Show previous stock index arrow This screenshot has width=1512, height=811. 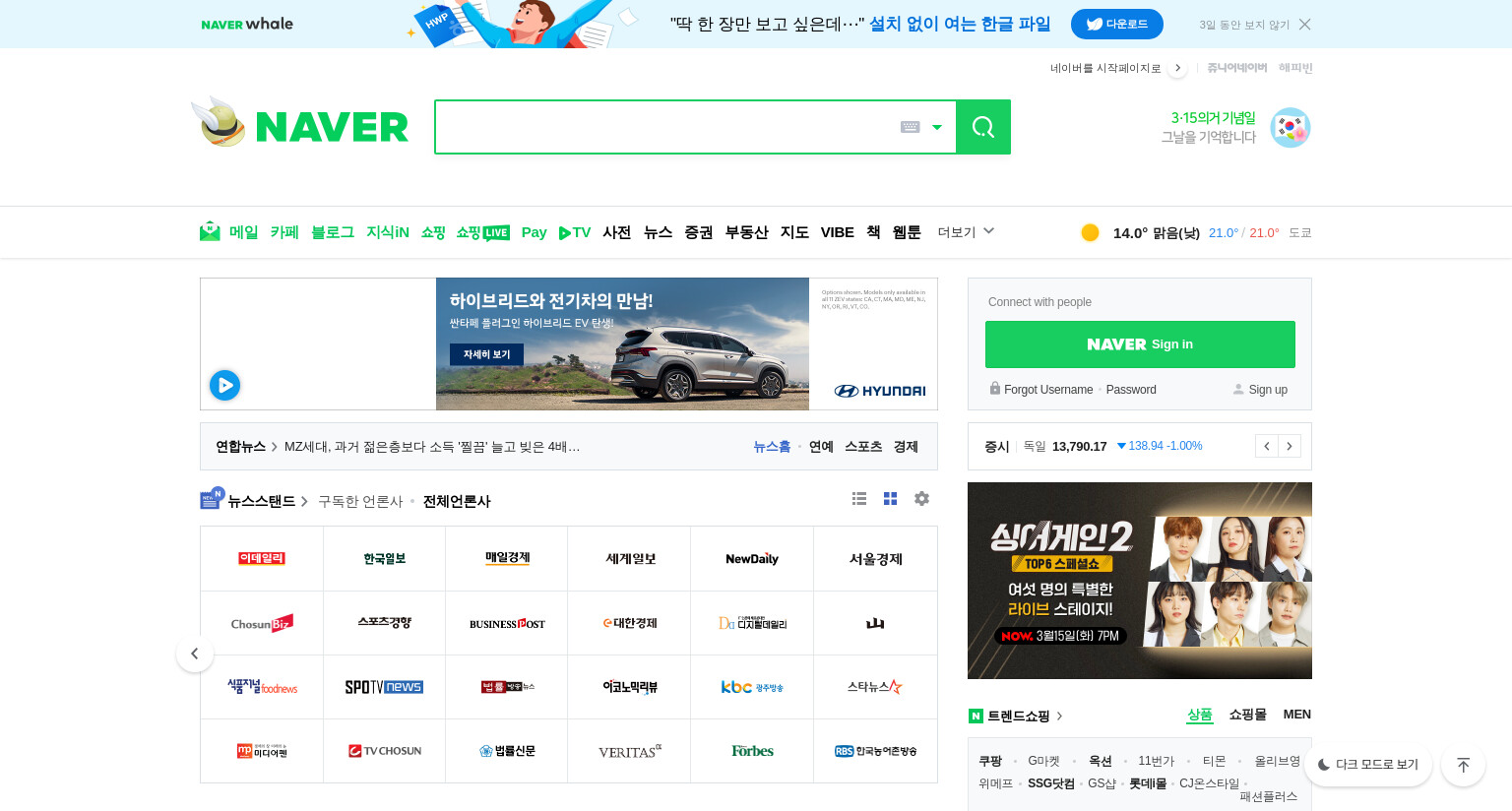[x=1266, y=446]
